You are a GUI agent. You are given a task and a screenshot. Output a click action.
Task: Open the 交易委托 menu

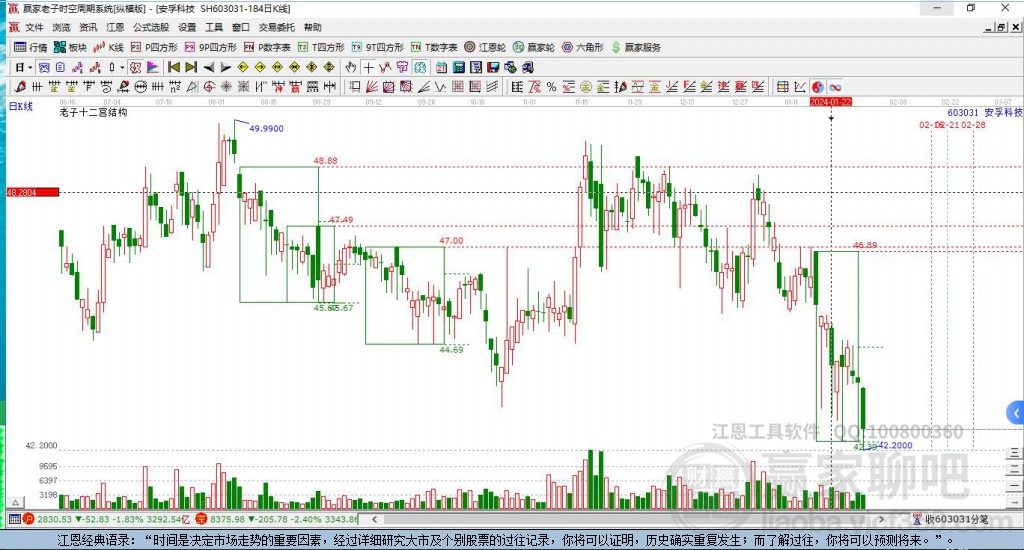(x=277, y=27)
